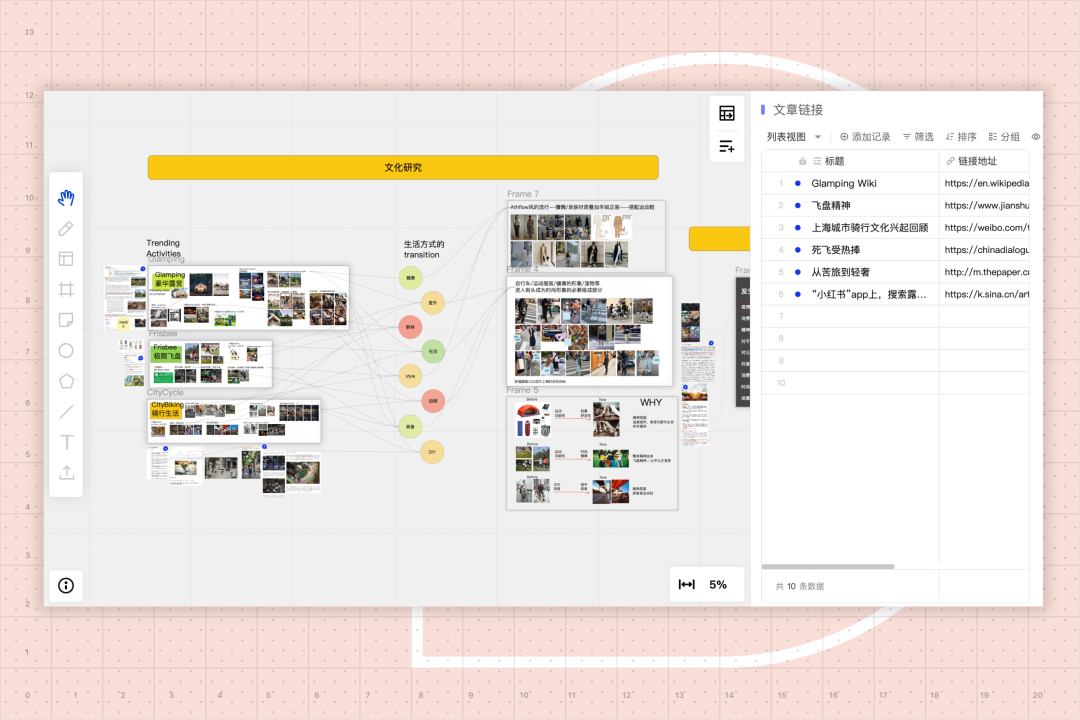Open the 列表视图 view dropdown

[793, 136]
